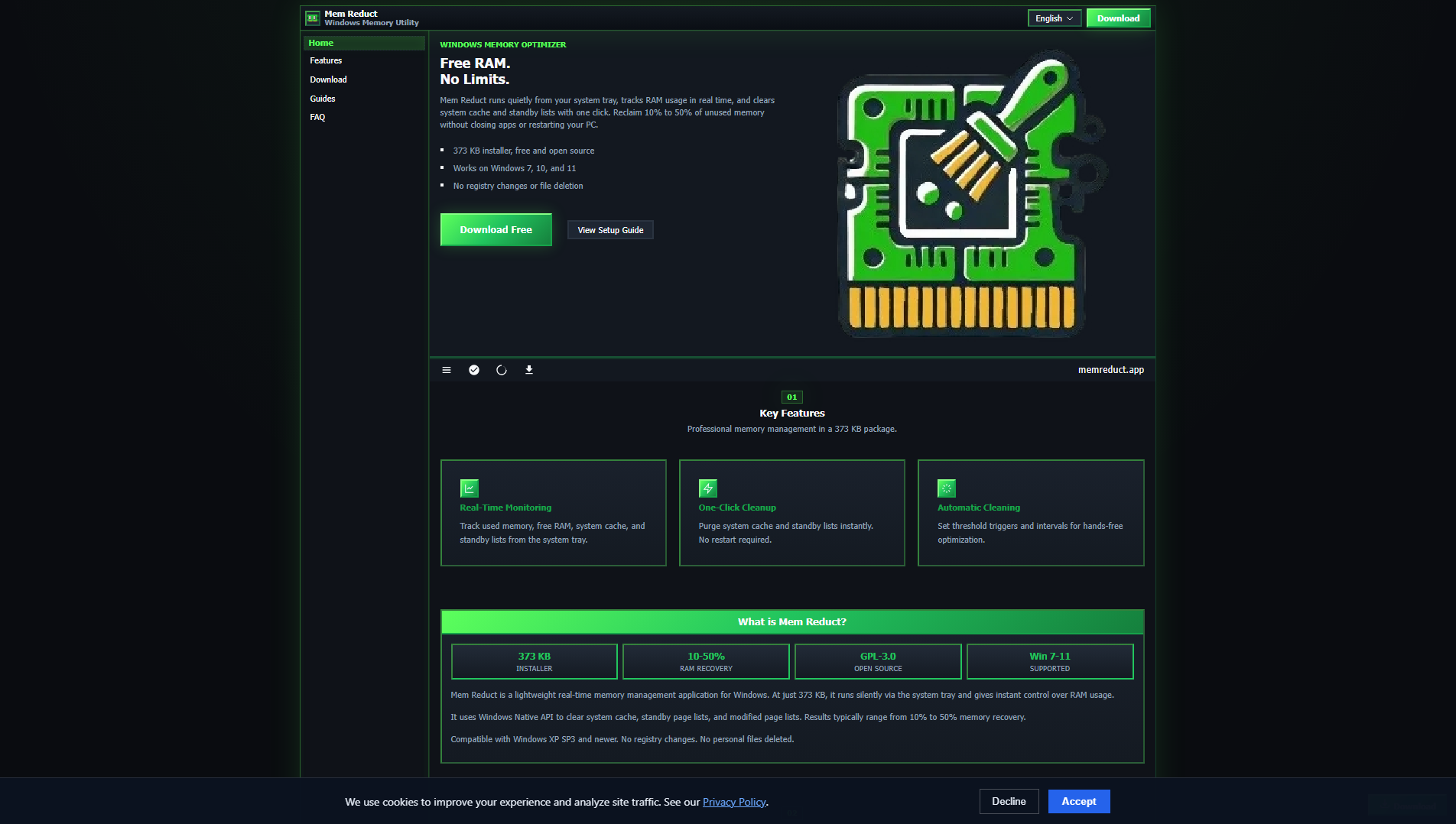Click the 10-50% RAM Recovery stat box
Image resolution: width=1456 pixels, height=824 pixels.
706,661
